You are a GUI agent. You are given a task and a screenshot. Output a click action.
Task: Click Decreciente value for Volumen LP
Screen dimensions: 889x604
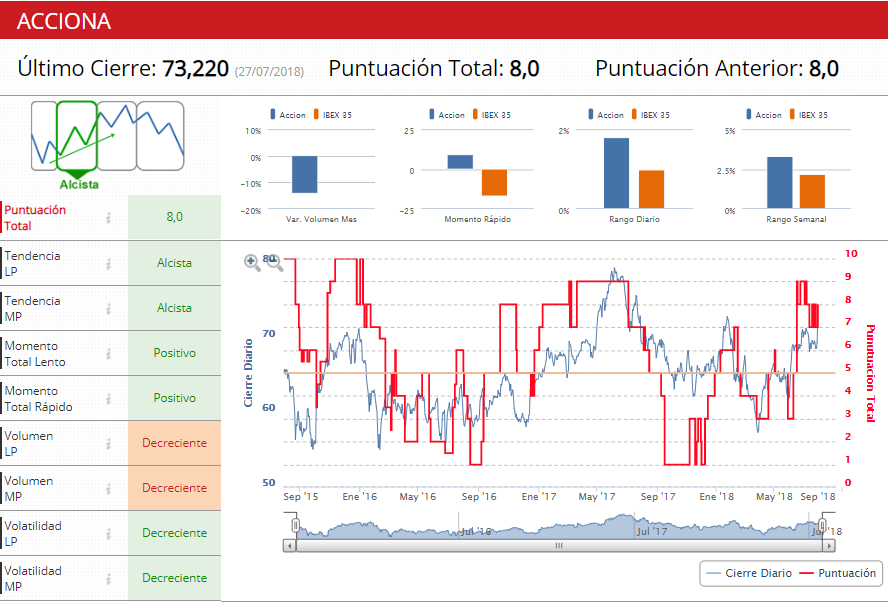pyautogui.click(x=175, y=443)
